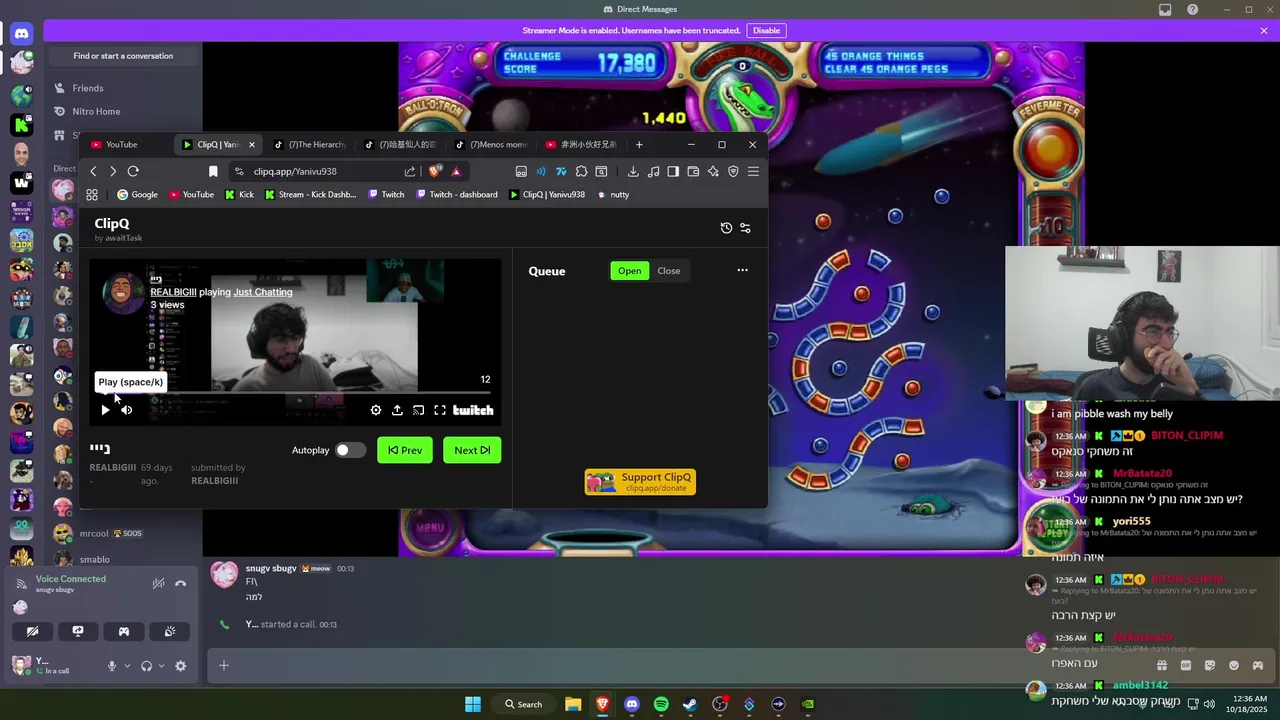Open the ClipQ history icon
Viewport: 1280px width, 720px height.
click(x=726, y=228)
